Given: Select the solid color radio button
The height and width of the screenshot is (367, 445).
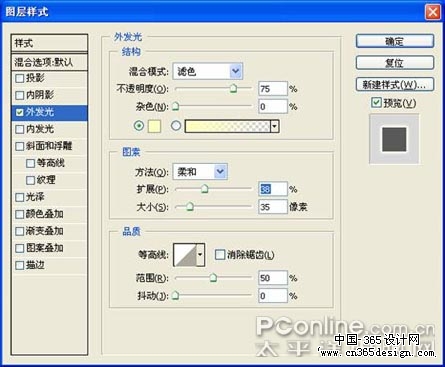Looking at the screenshot, I should (139, 126).
